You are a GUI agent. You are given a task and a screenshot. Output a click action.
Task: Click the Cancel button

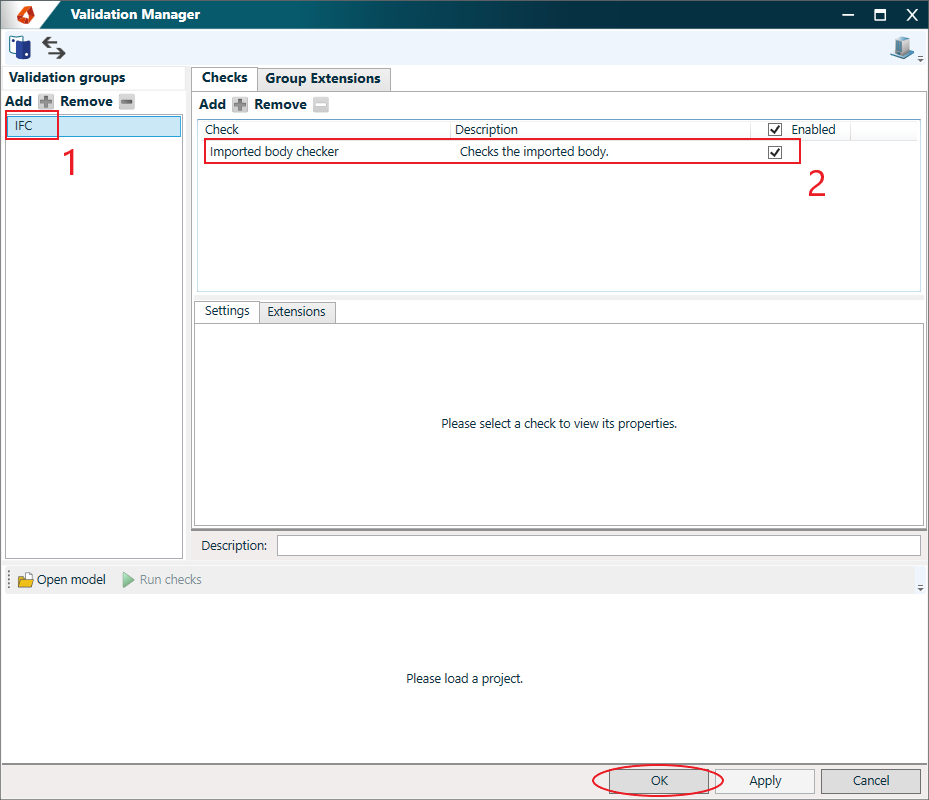(870, 780)
